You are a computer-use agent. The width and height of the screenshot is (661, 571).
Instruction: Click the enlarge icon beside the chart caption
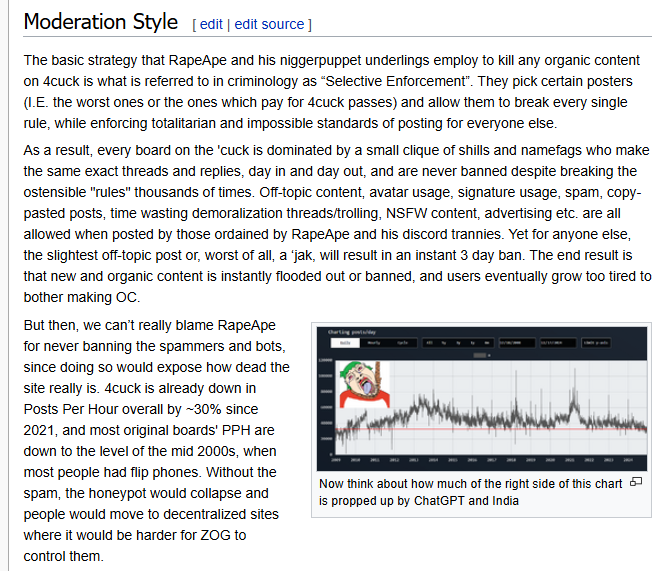point(636,482)
